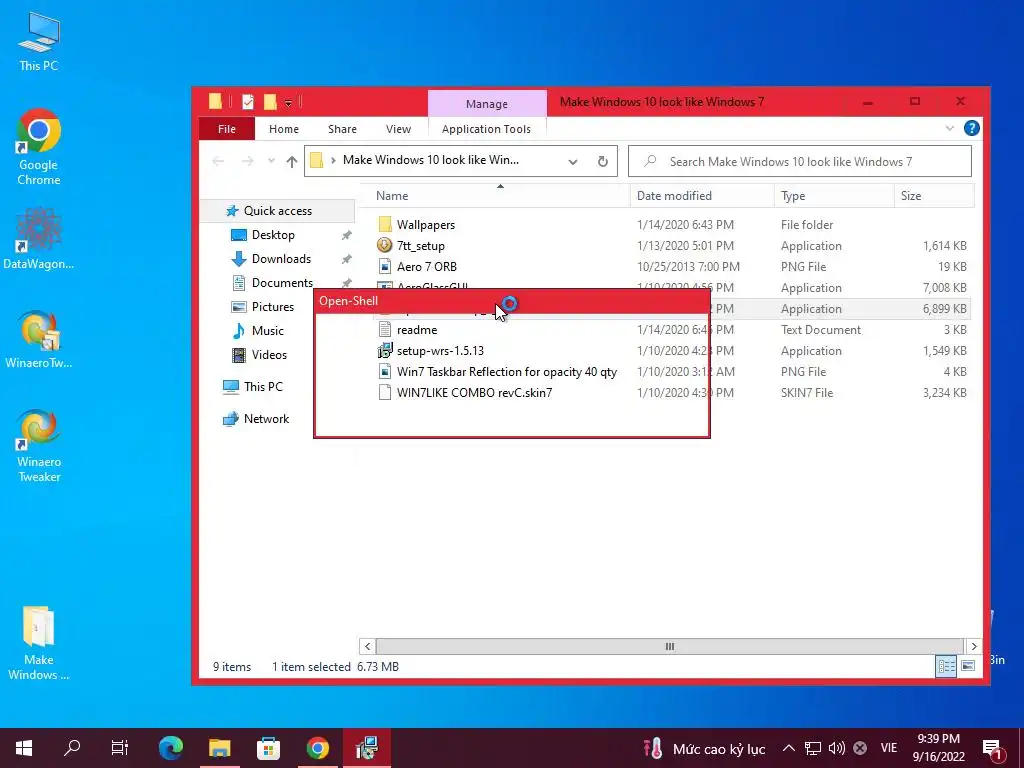Viewport: 1024px width, 768px height.
Task: Click the Properties quick toolbar icon
Action: [x=248, y=102]
